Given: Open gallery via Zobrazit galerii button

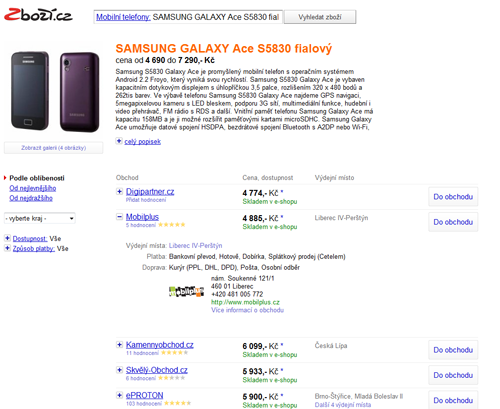Looking at the screenshot, I should (54, 148).
